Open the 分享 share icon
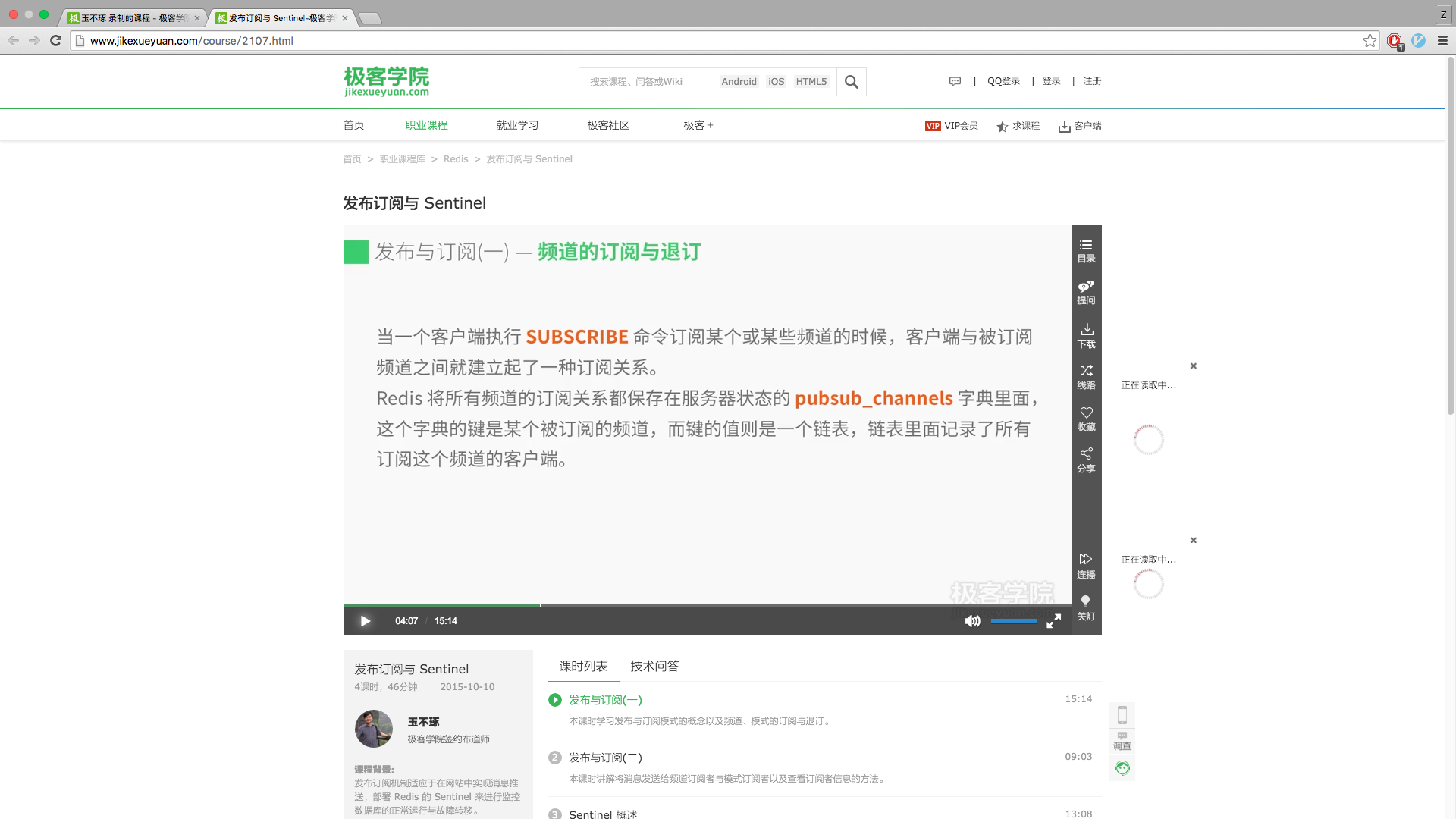Screen dimensions: 1456x819 [1086, 460]
